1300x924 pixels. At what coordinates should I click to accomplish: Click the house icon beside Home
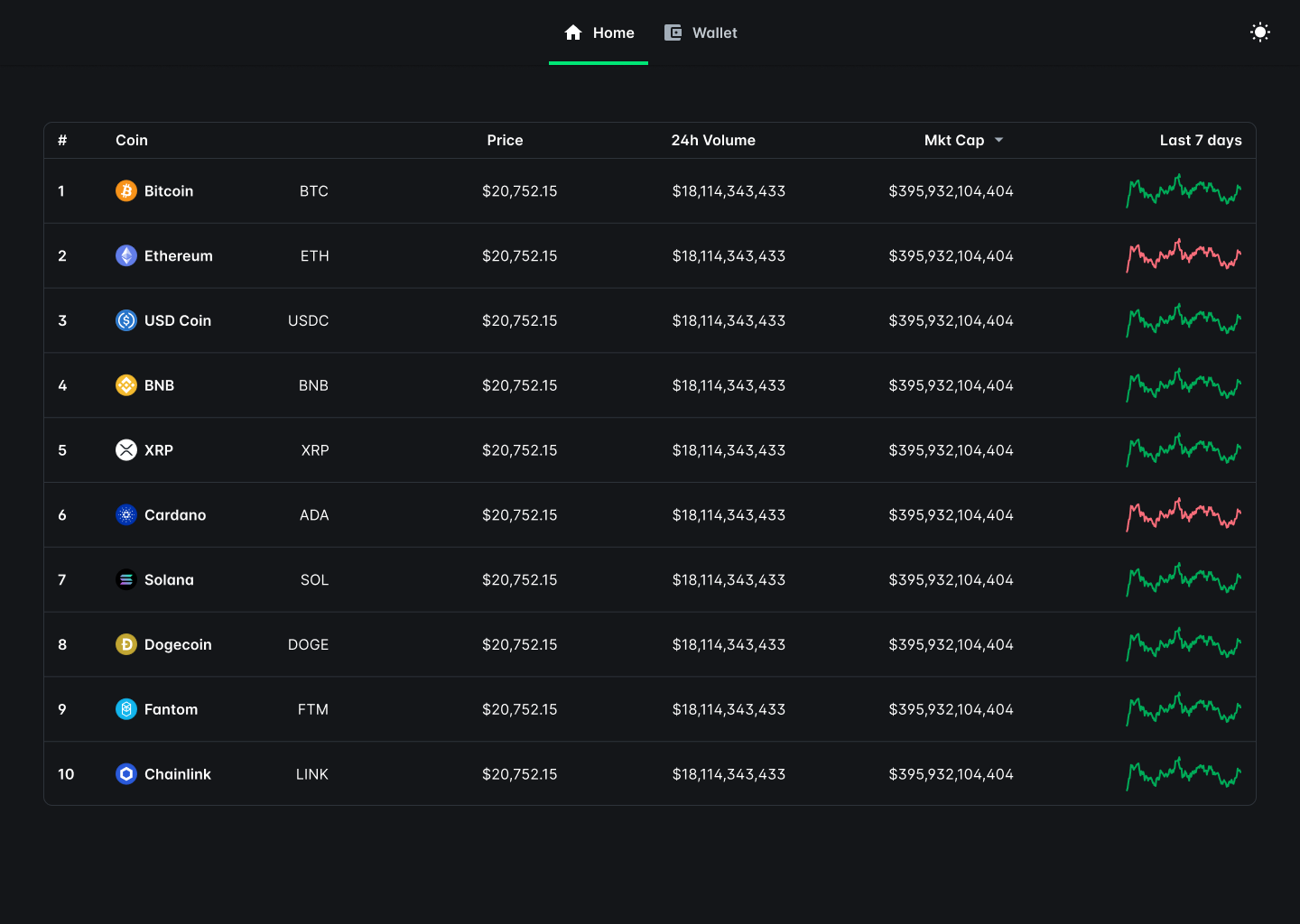(573, 32)
